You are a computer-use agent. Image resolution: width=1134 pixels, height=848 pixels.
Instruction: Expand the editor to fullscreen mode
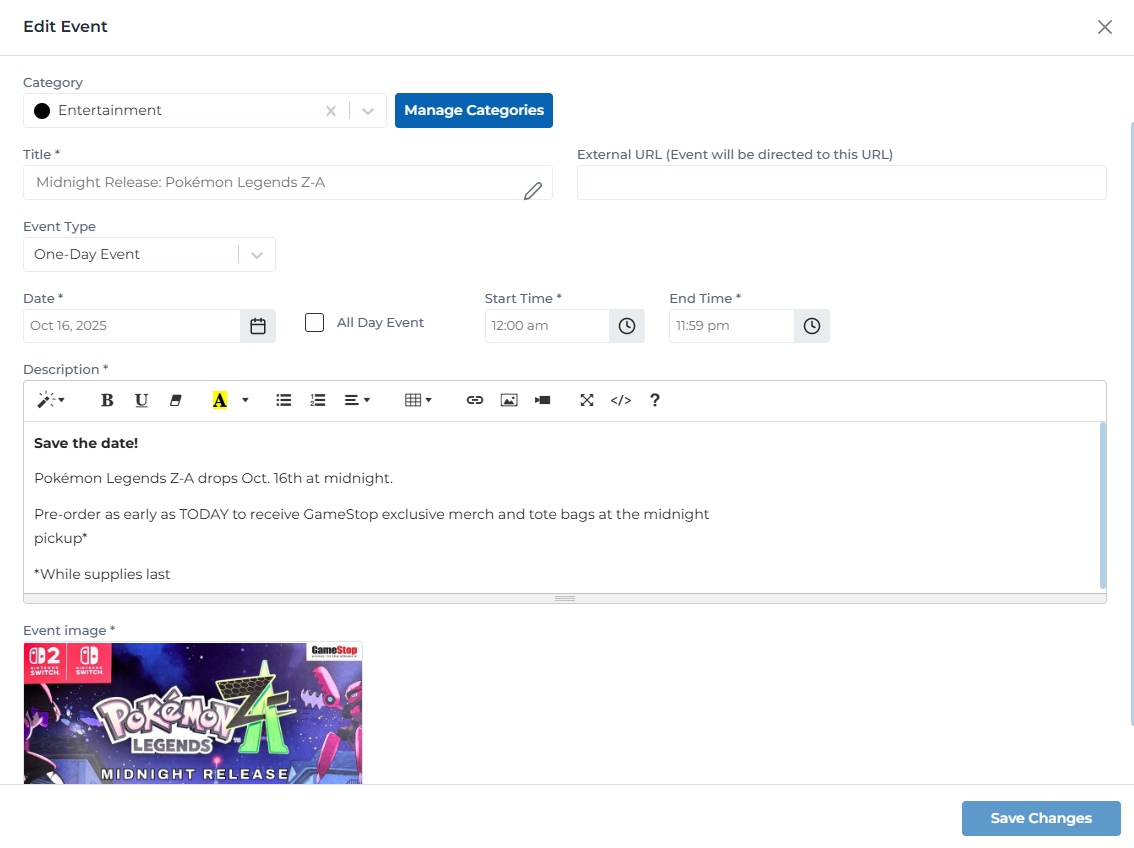click(x=586, y=400)
